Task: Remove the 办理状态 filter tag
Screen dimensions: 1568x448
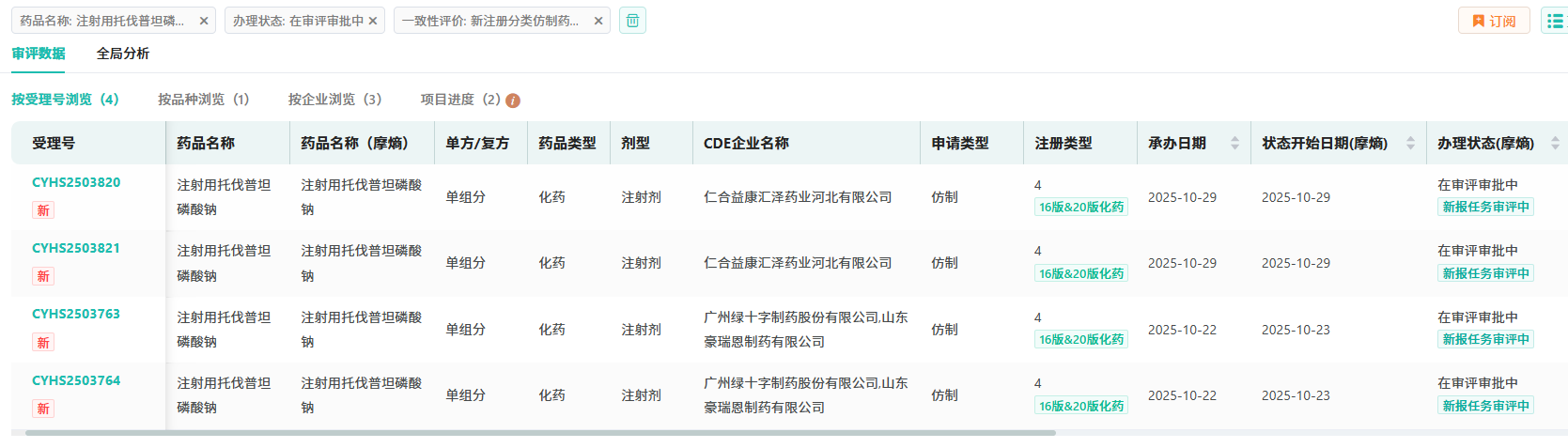Action: [373, 21]
